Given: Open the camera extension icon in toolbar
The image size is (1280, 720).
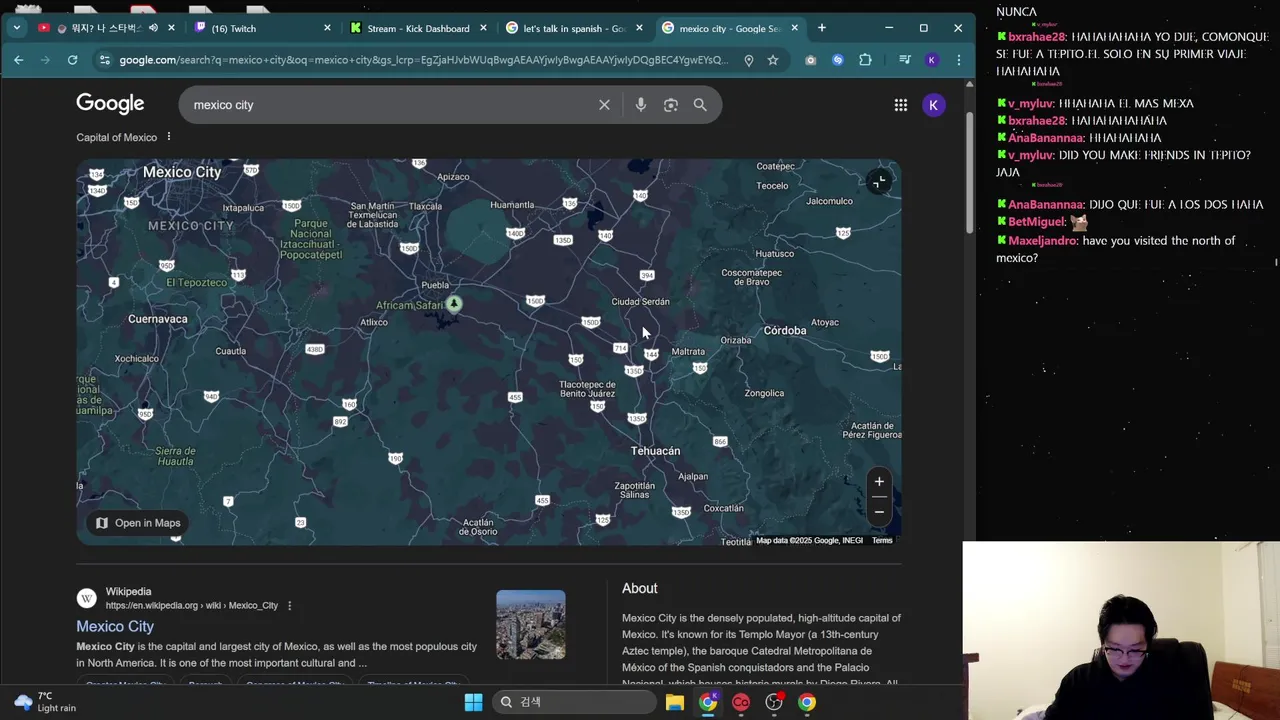Looking at the screenshot, I should tap(810, 60).
